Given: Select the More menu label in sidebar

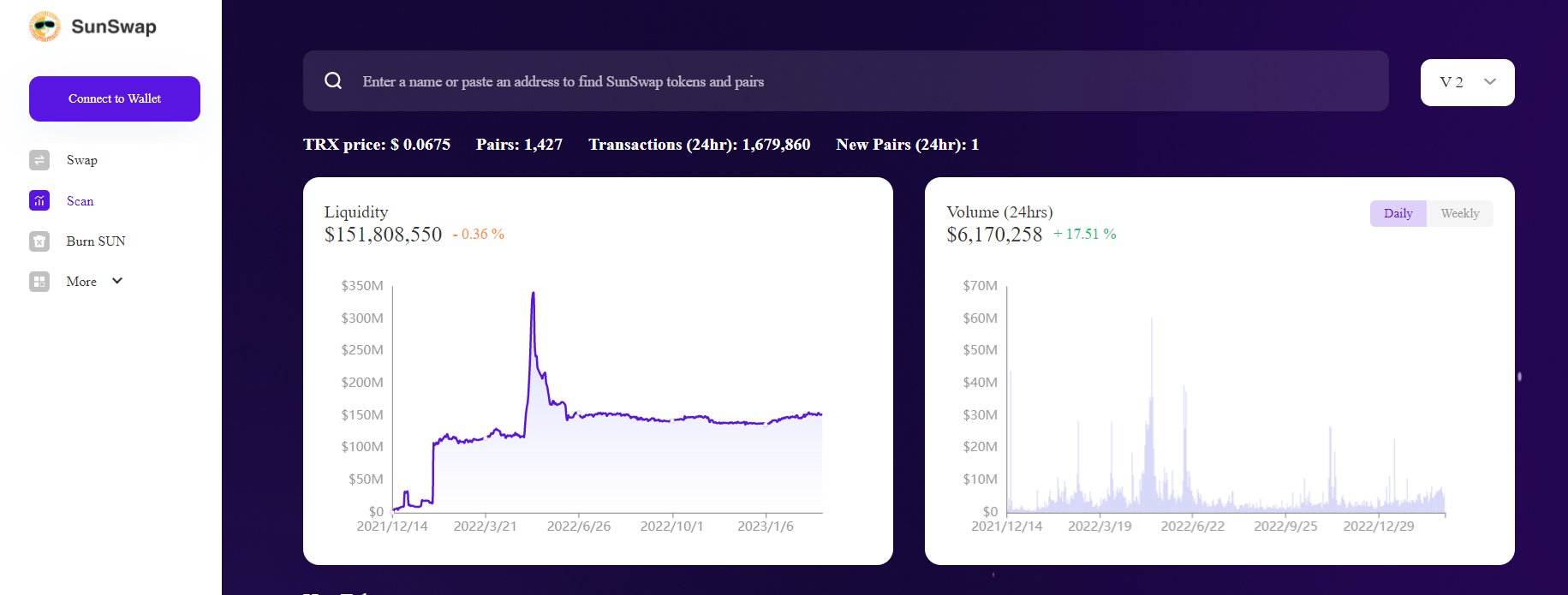Looking at the screenshot, I should (x=81, y=282).
